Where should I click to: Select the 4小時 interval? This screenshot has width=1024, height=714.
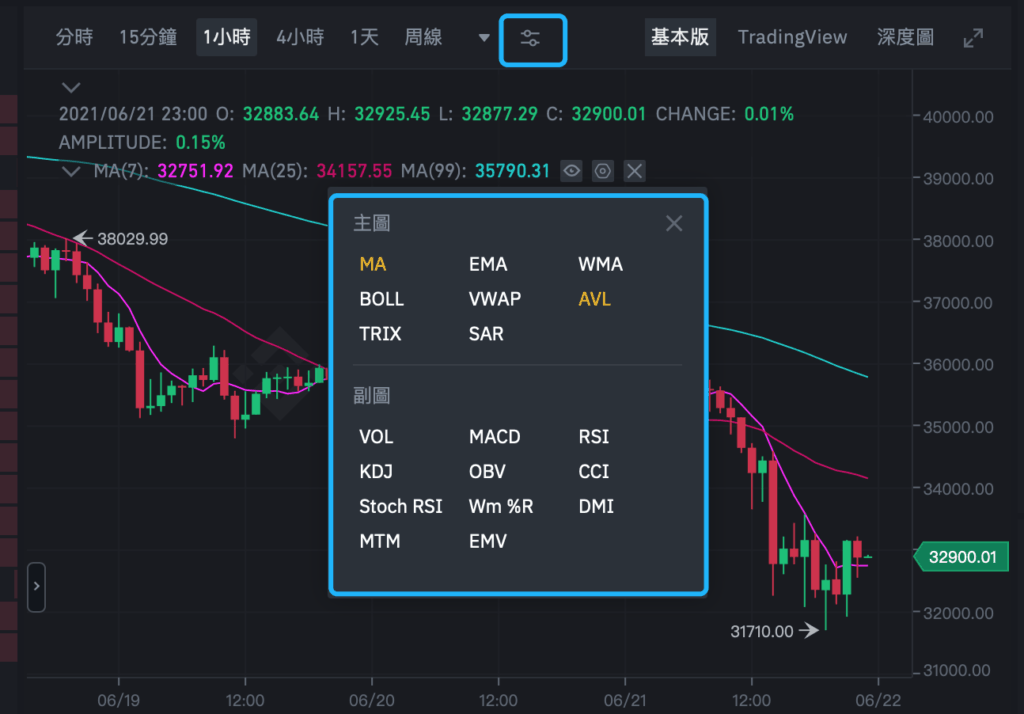coord(300,38)
